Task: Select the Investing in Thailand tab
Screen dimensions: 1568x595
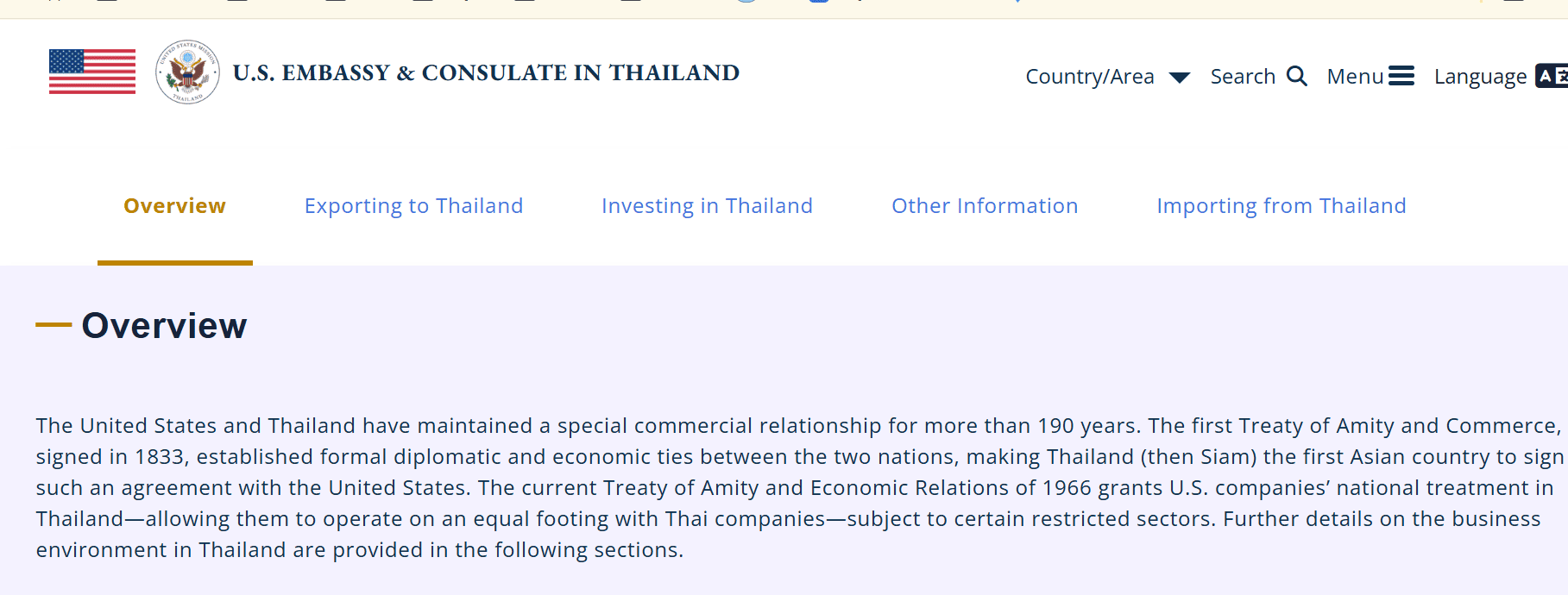Action: click(x=707, y=206)
